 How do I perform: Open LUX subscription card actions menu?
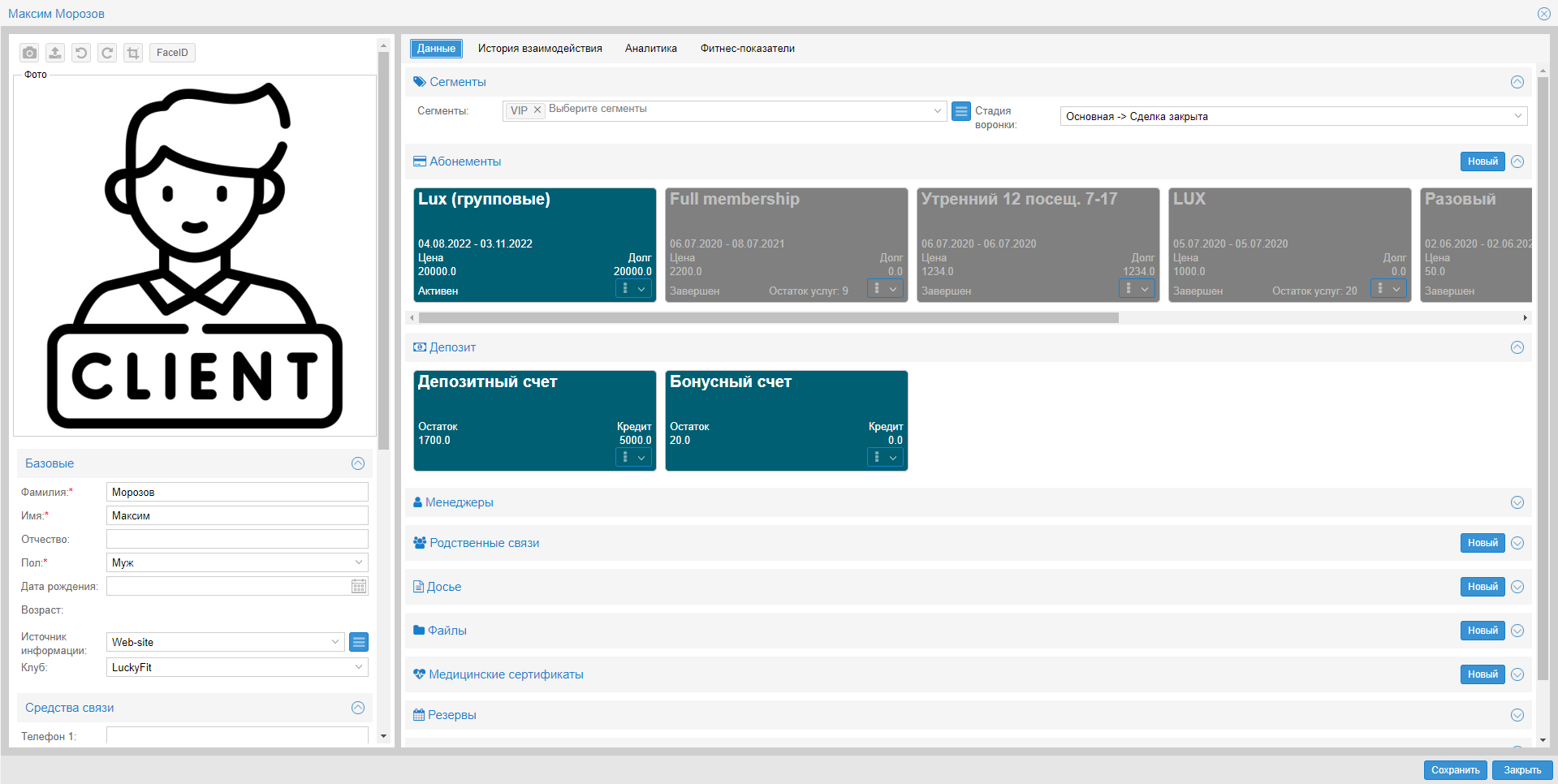point(1389,288)
